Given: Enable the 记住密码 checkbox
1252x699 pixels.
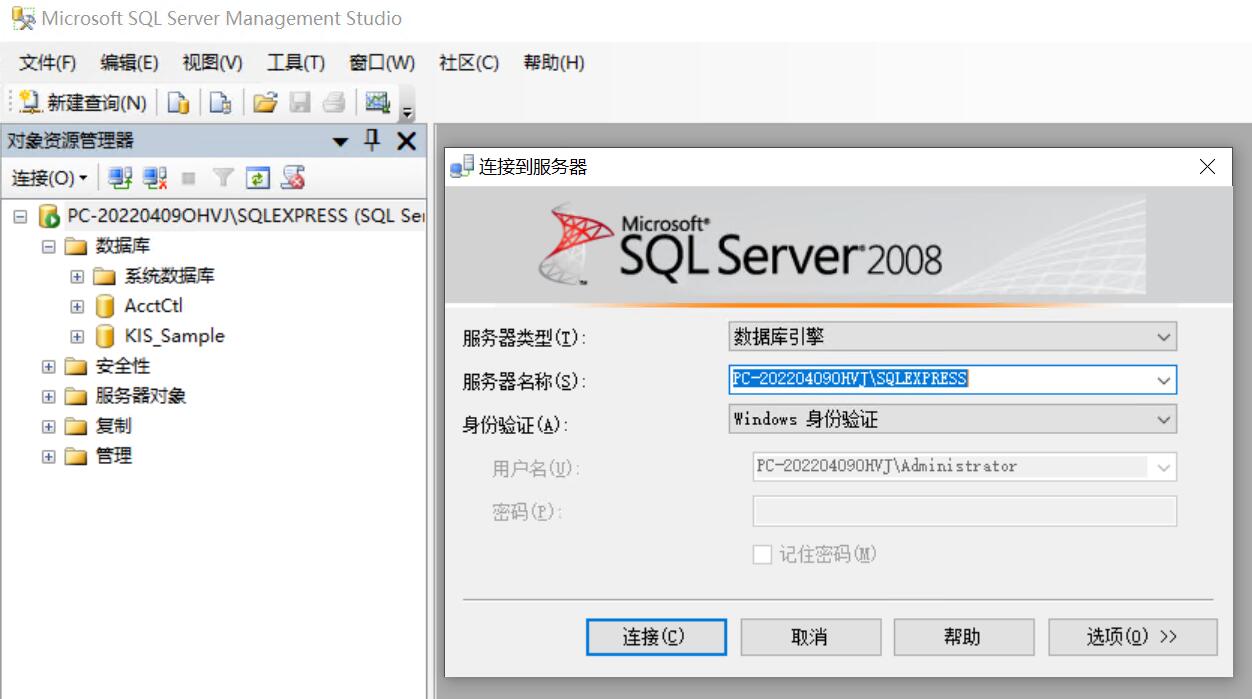Looking at the screenshot, I should point(762,554).
